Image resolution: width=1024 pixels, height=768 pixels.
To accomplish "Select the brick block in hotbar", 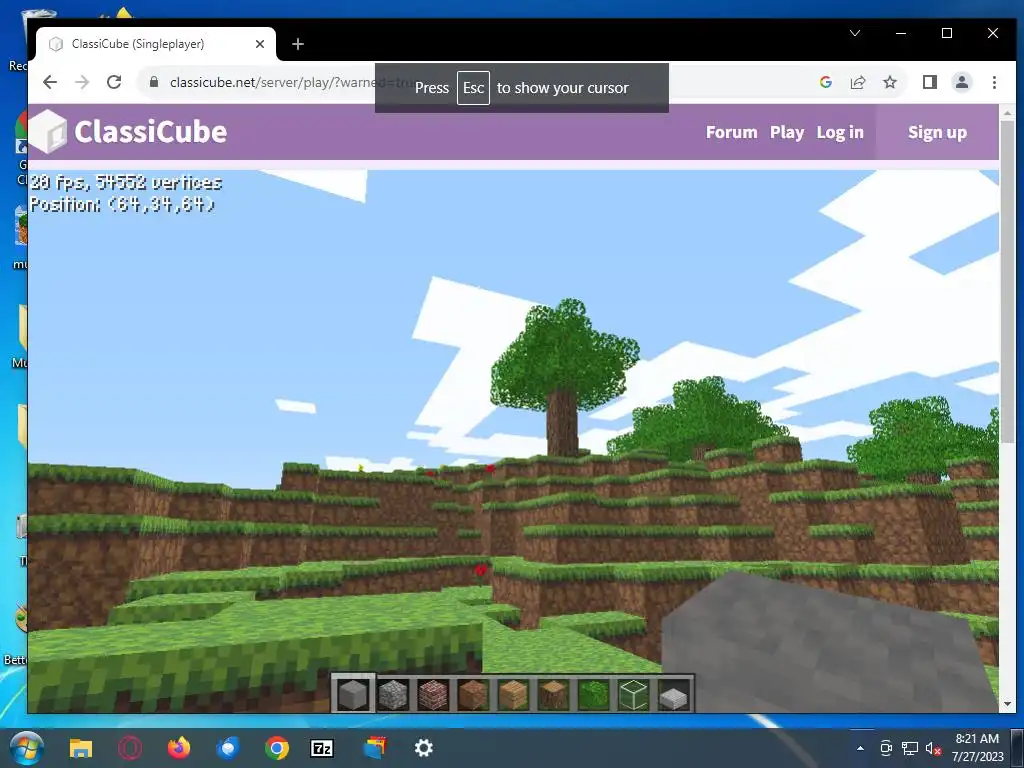I will [x=433, y=694].
